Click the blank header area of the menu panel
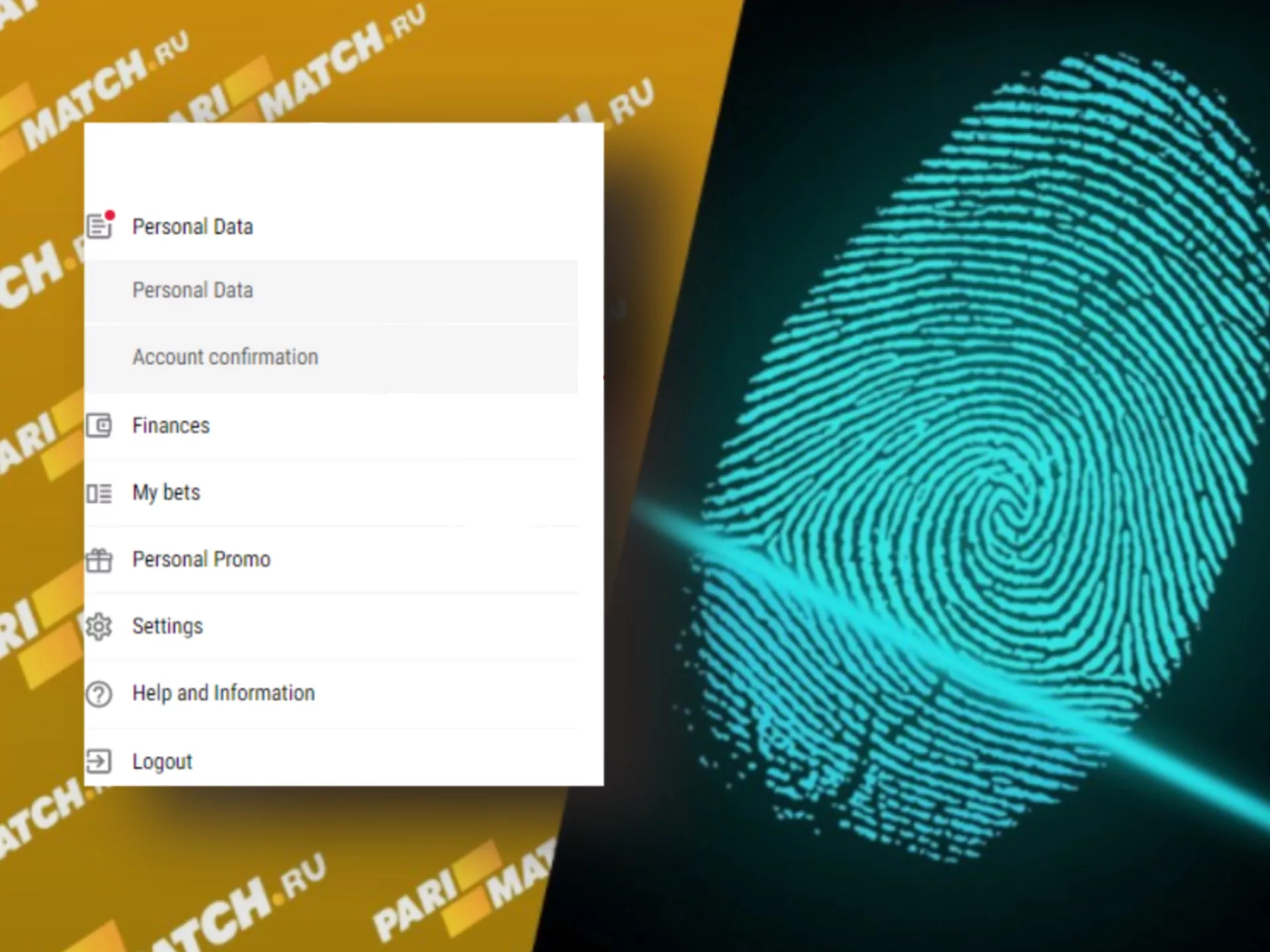This screenshot has height=952, width=1270. (344, 159)
